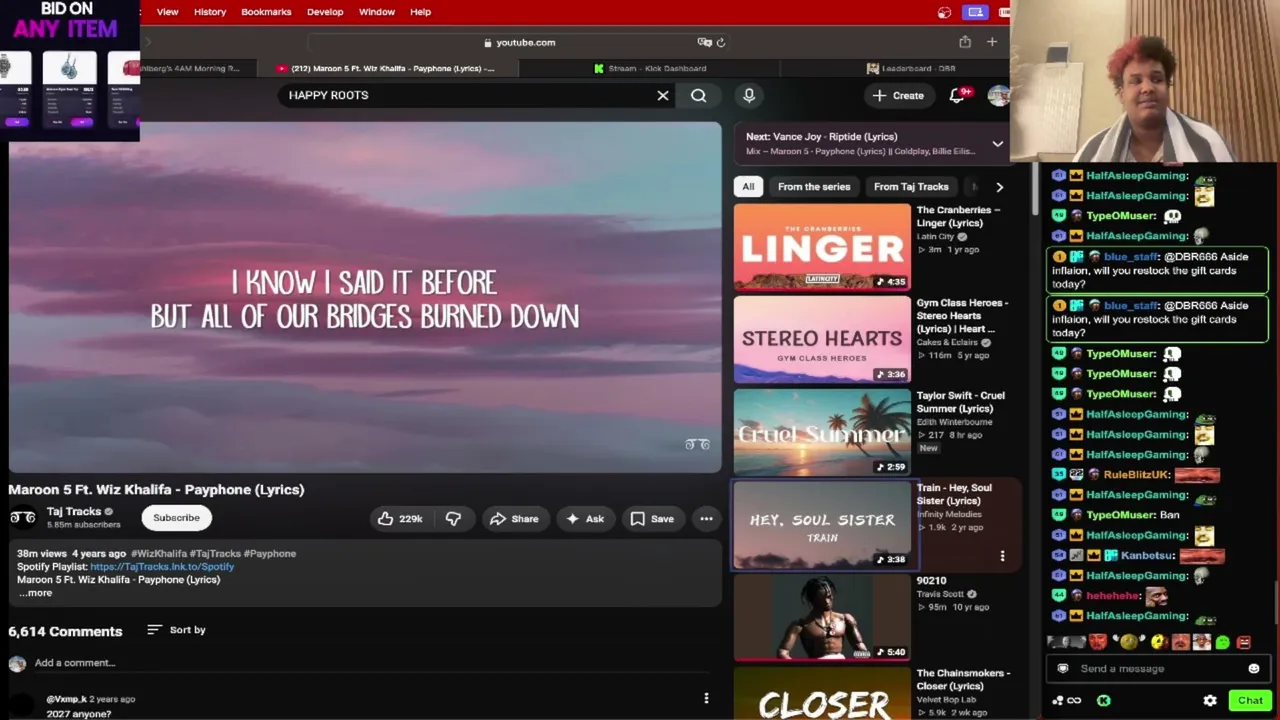Image resolution: width=1280 pixels, height=720 pixels.
Task: Like the Payphone lyrics video
Action: pos(399,518)
